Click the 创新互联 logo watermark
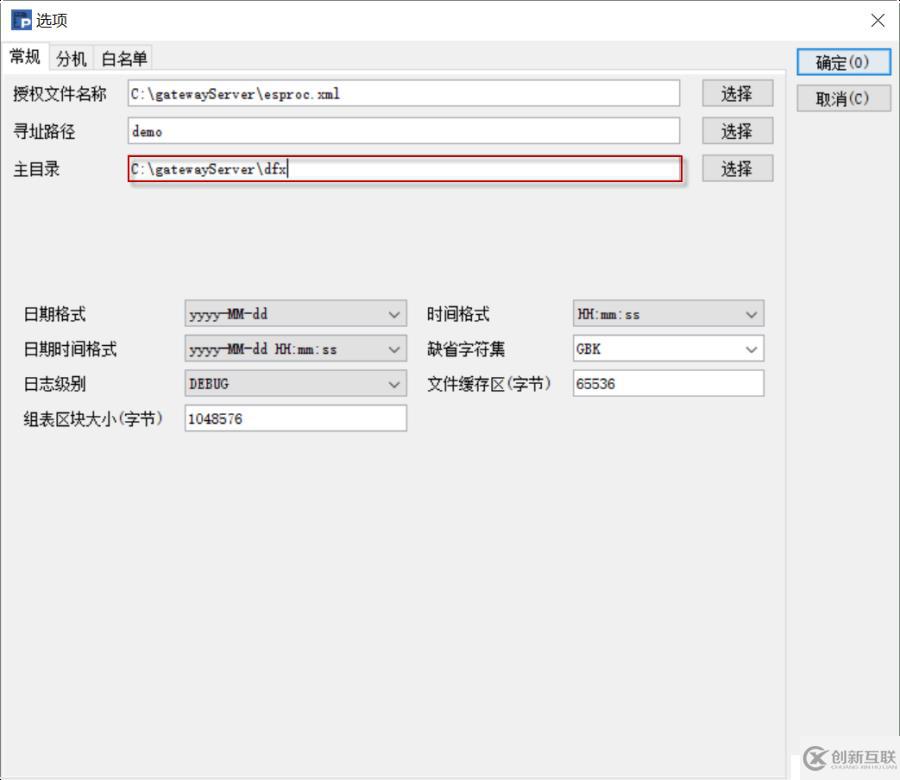900x780 pixels. [848, 758]
